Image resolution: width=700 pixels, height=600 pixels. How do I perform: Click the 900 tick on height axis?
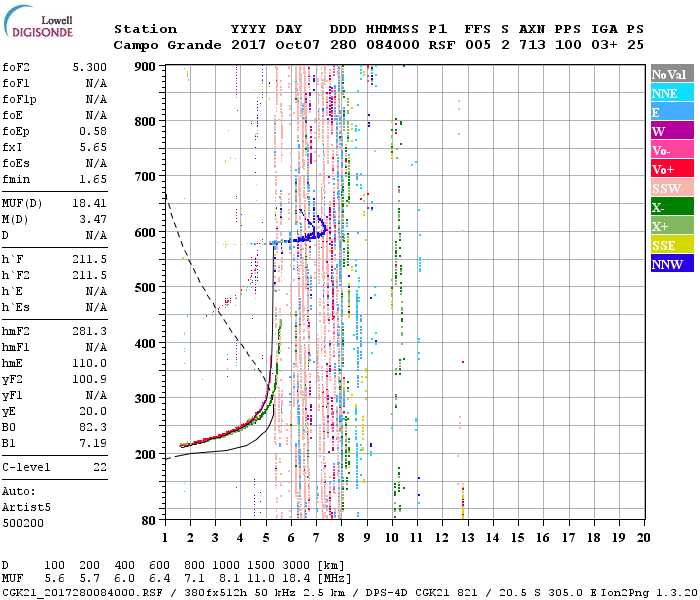[145, 67]
